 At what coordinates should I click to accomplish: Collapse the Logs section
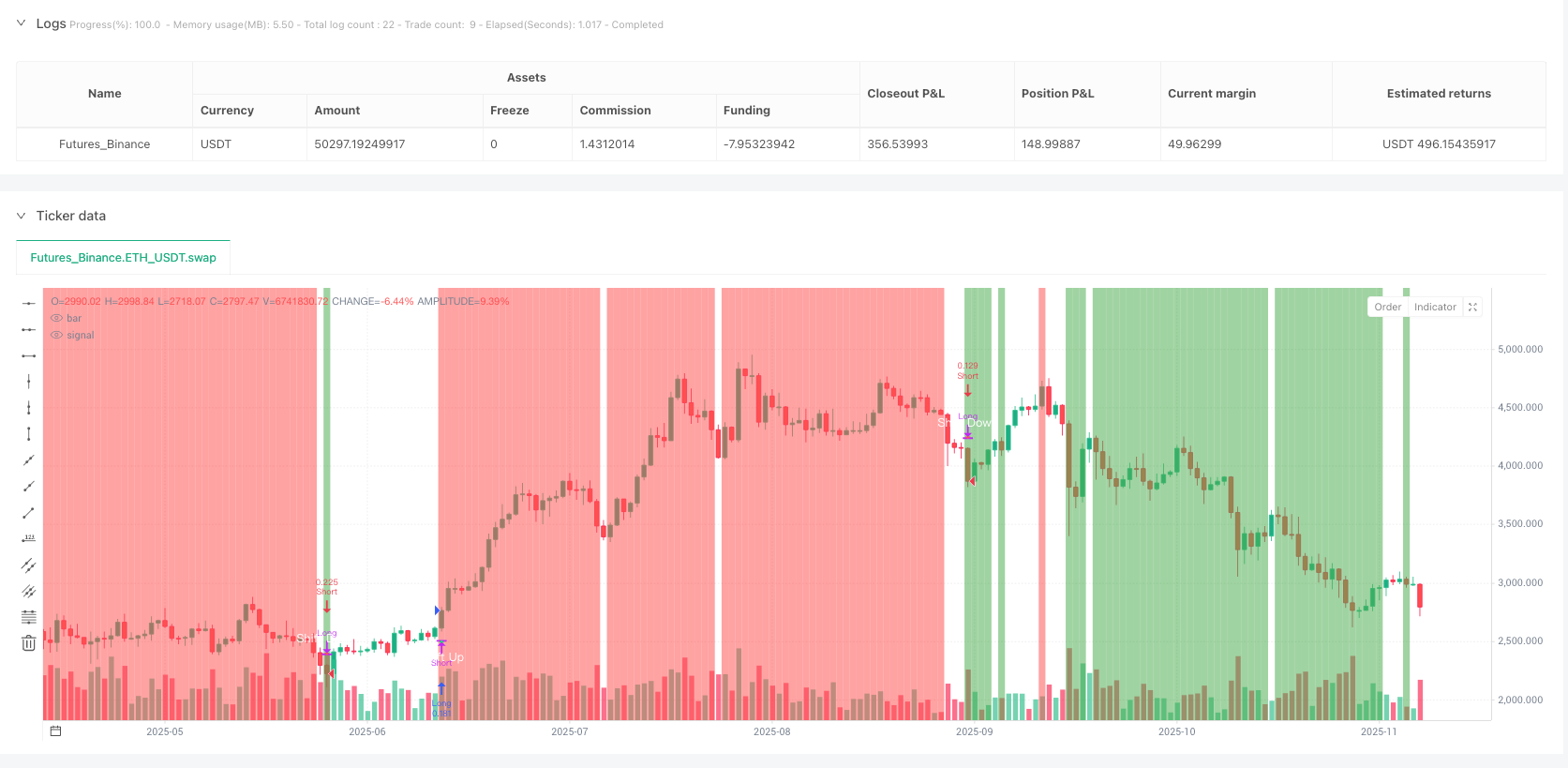point(21,23)
